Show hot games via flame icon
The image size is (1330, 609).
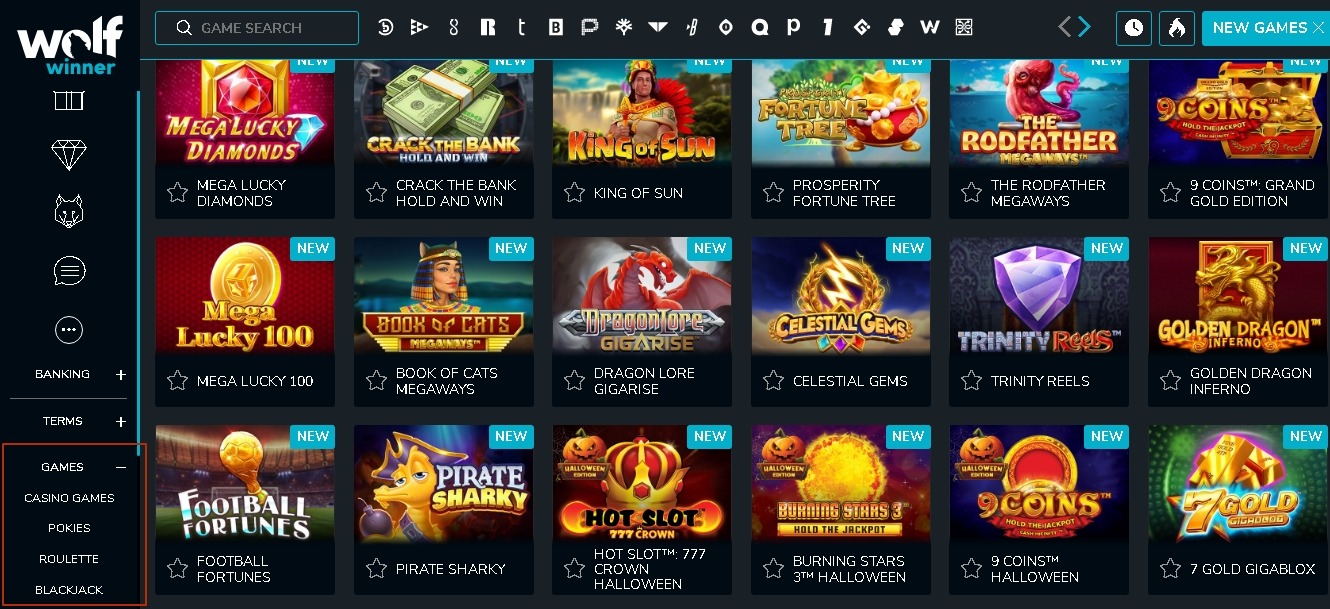pos(1177,28)
